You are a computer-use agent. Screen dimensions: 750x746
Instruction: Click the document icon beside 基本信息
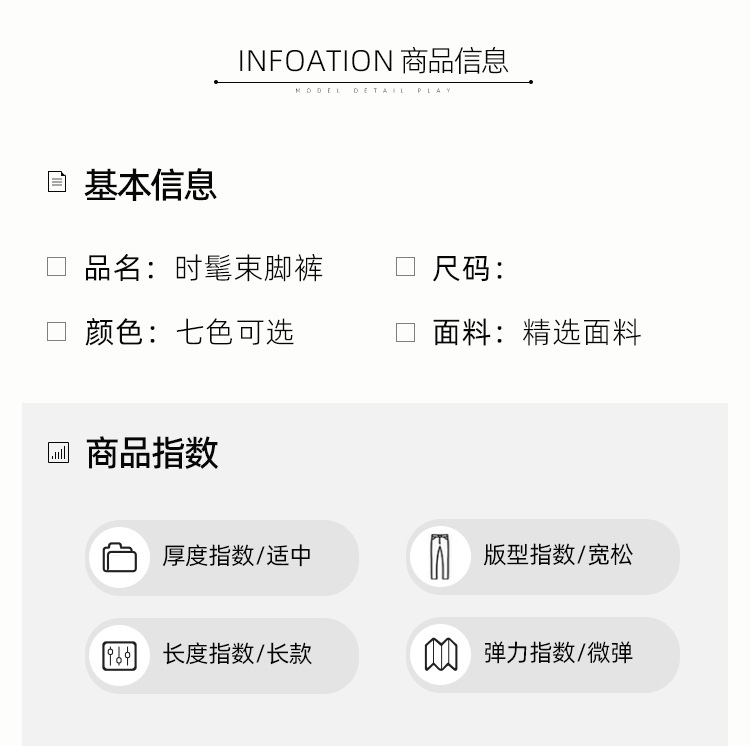click(58, 181)
